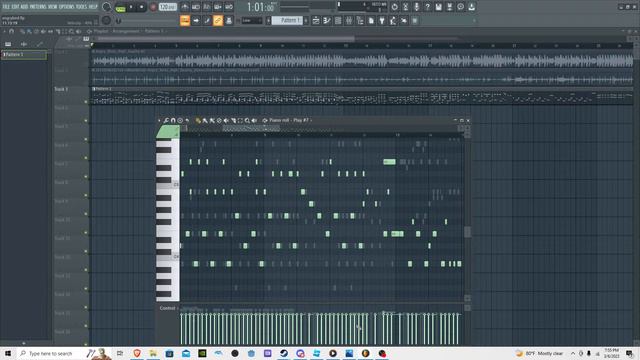Viewport: 640px width, 360px height.
Task: Open the tempo tapper icon
Action: [392, 20]
